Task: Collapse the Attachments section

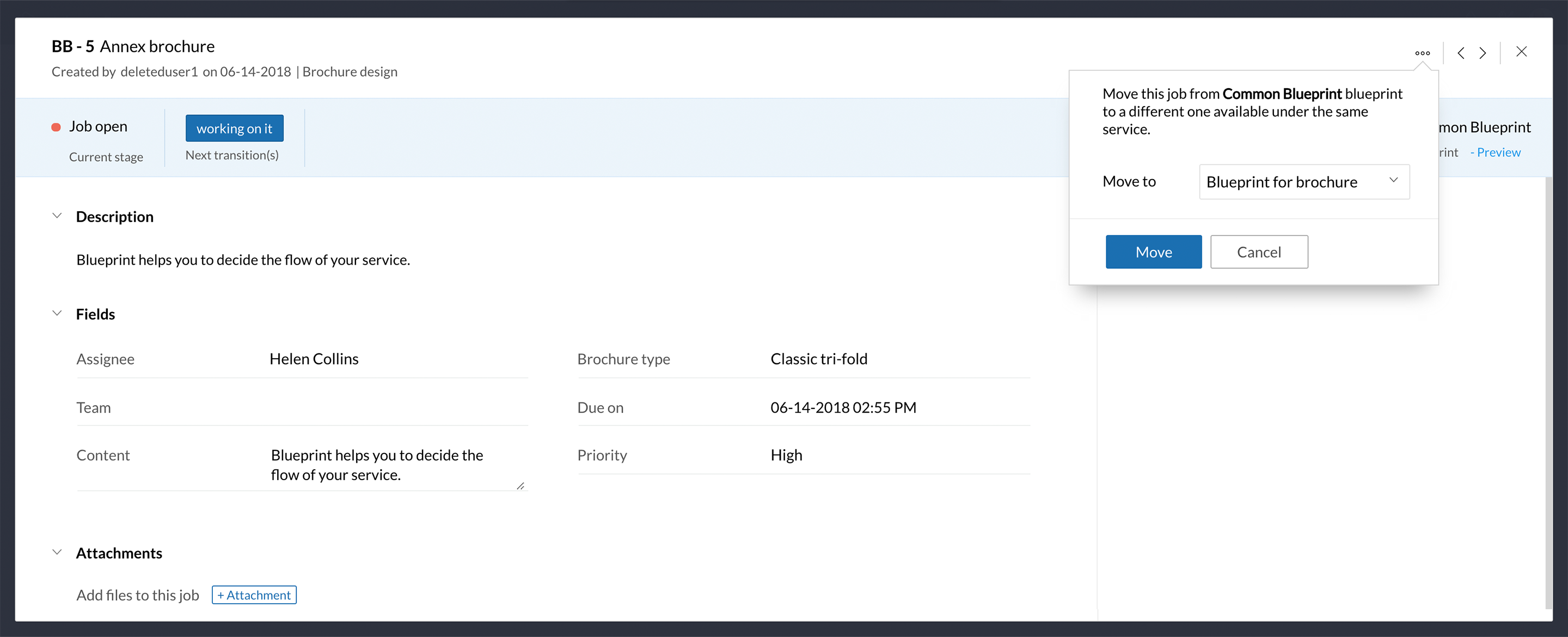Action: 57,553
